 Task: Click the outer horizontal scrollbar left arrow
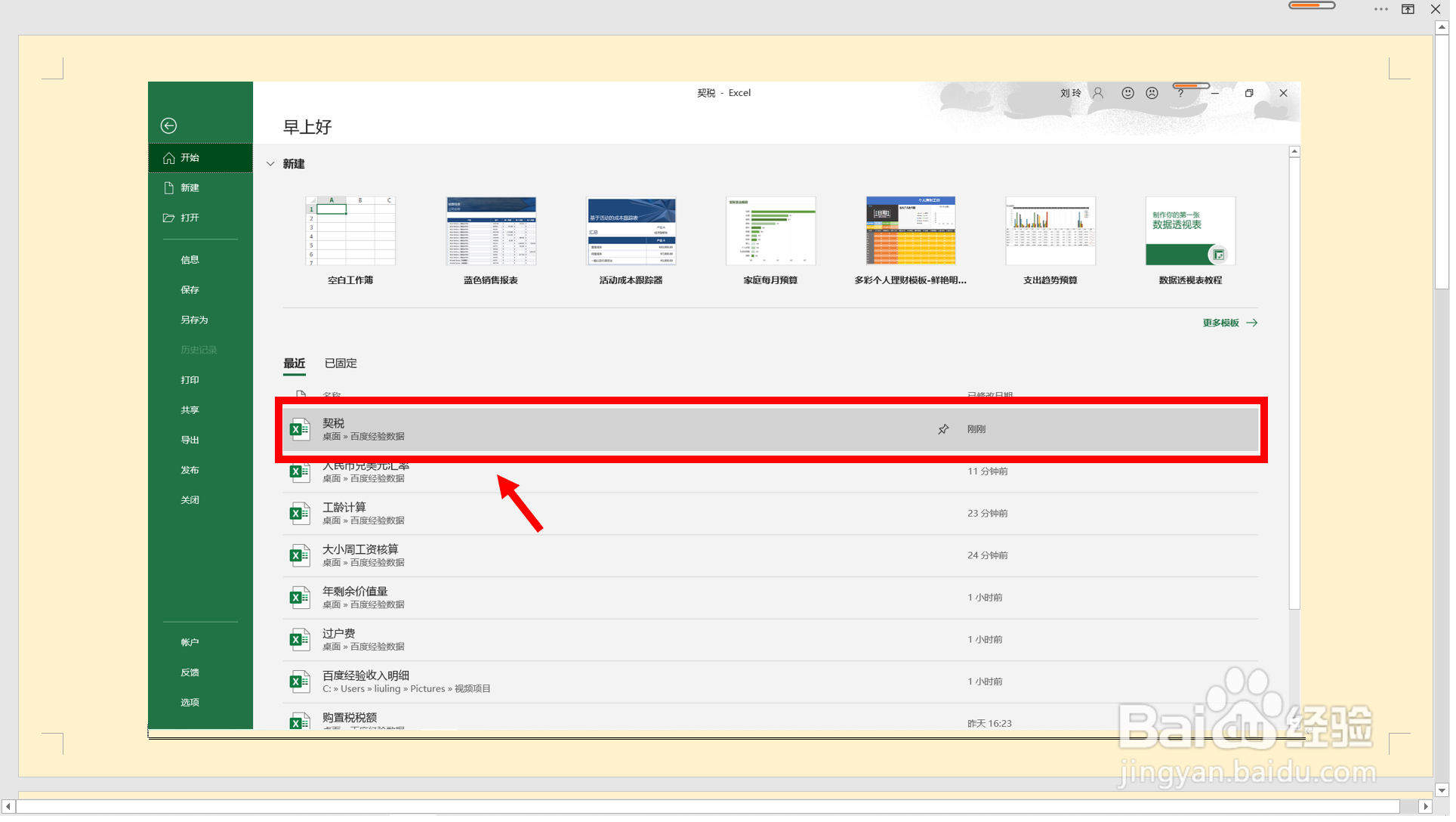pyautogui.click(x=9, y=811)
